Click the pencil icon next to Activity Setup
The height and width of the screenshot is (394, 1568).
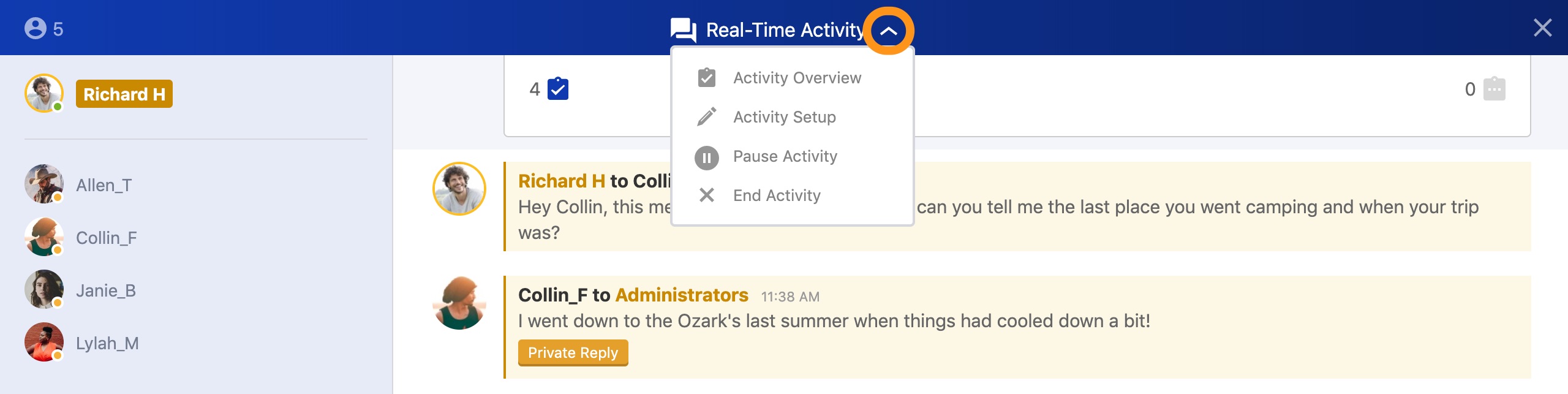click(x=707, y=116)
